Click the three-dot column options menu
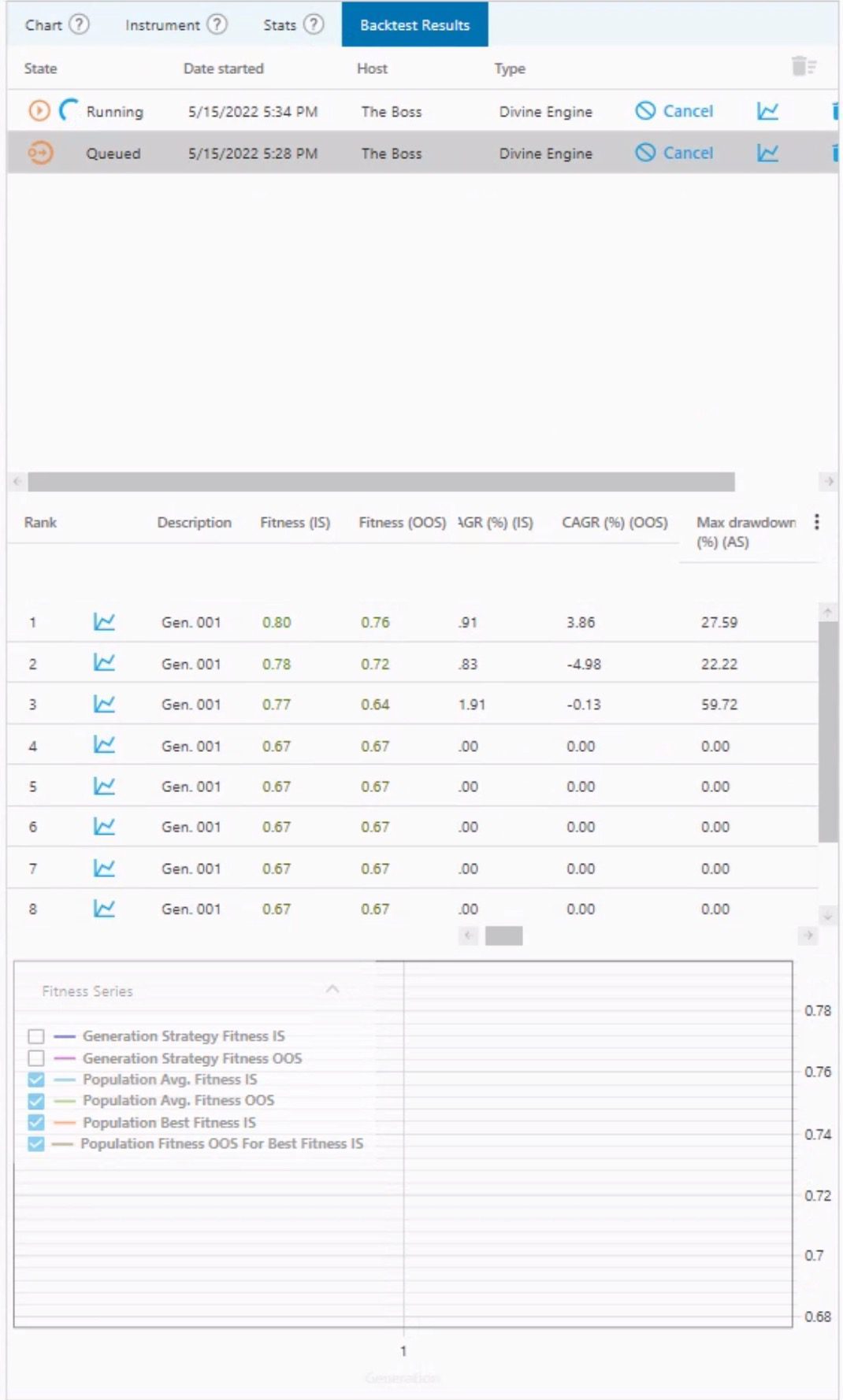 pyautogui.click(x=817, y=522)
